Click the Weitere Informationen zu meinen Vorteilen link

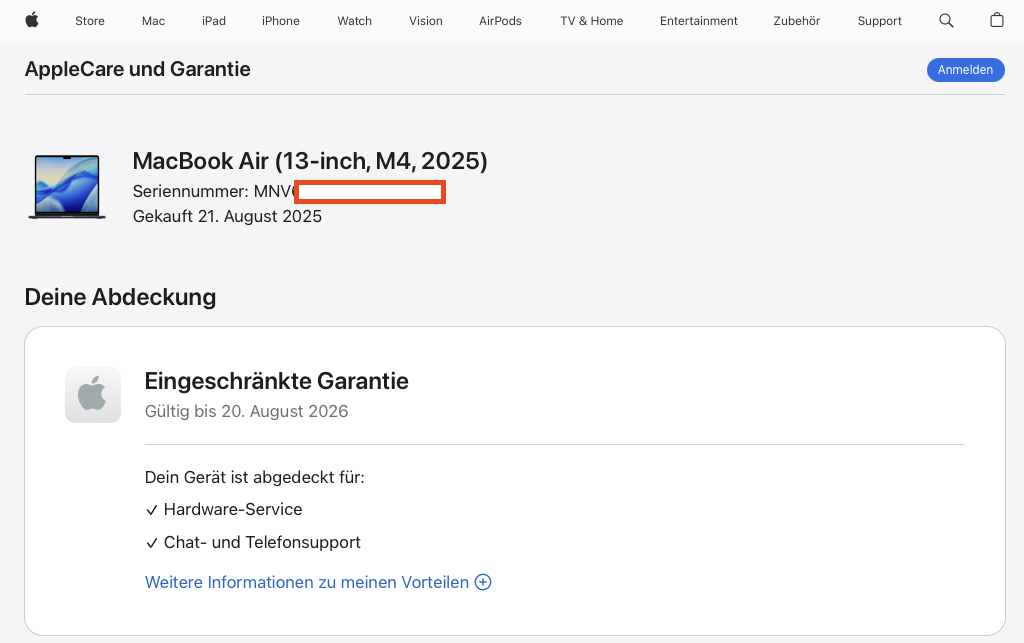pos(307,582)
